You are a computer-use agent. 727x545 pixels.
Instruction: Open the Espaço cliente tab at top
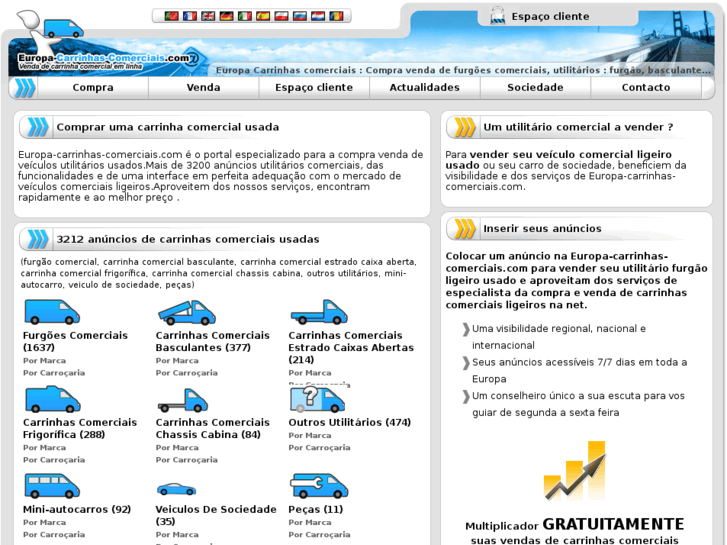(550, 16)
